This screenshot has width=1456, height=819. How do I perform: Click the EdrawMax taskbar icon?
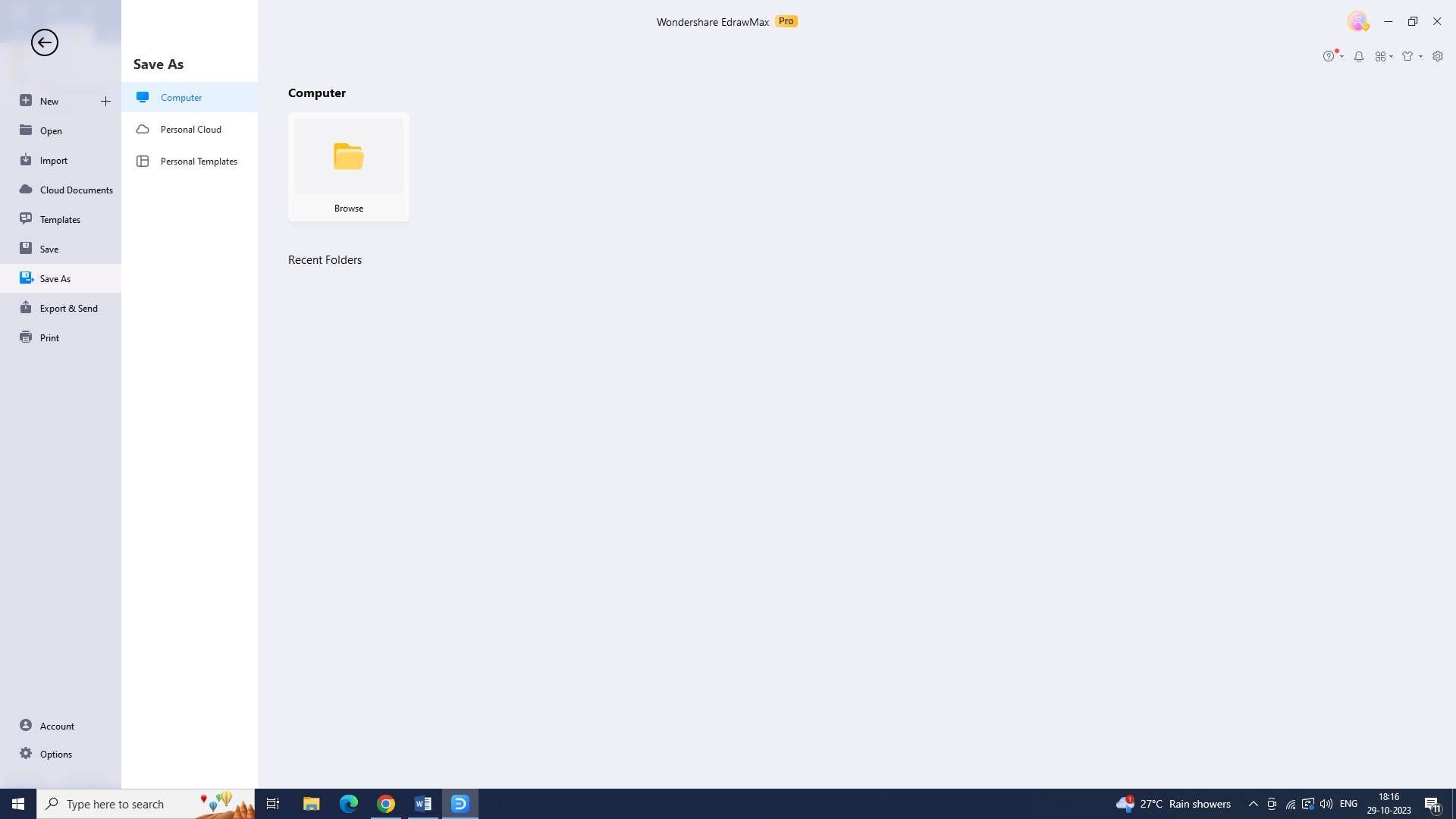pyautogui.click(x=459, y=803)
